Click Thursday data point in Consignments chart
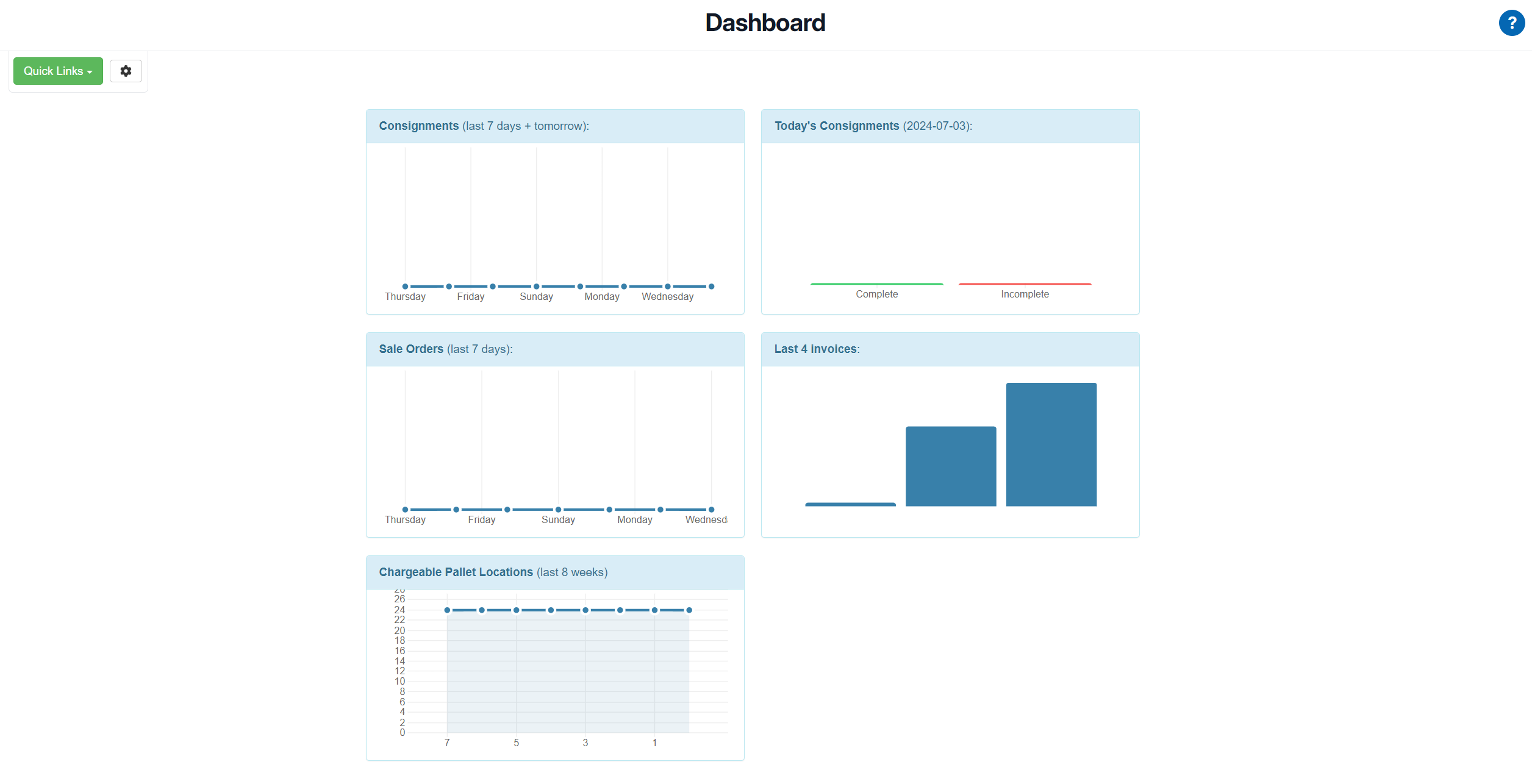This screenshot has width=1532, height=784. point(405,287)
